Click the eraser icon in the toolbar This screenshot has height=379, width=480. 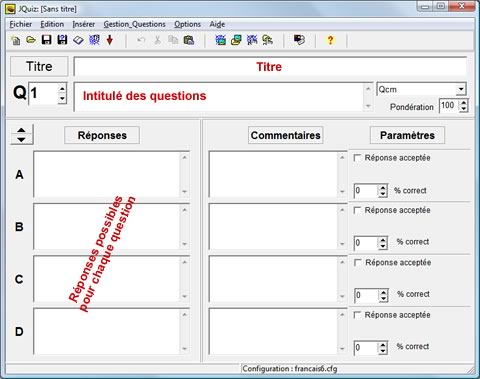click(x=78, y=40)
